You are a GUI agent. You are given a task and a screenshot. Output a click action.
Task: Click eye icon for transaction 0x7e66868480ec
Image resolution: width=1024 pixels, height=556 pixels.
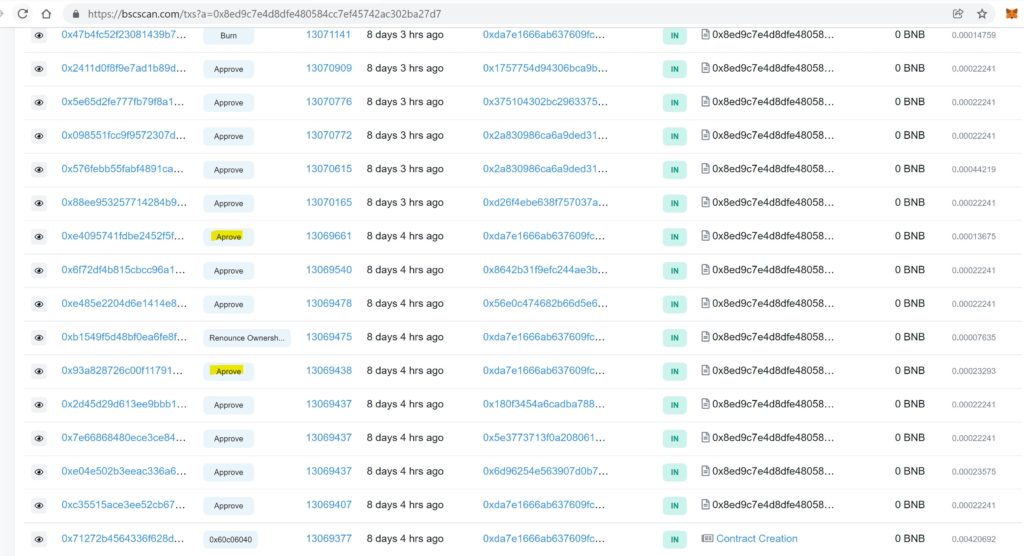pos(39,438)
